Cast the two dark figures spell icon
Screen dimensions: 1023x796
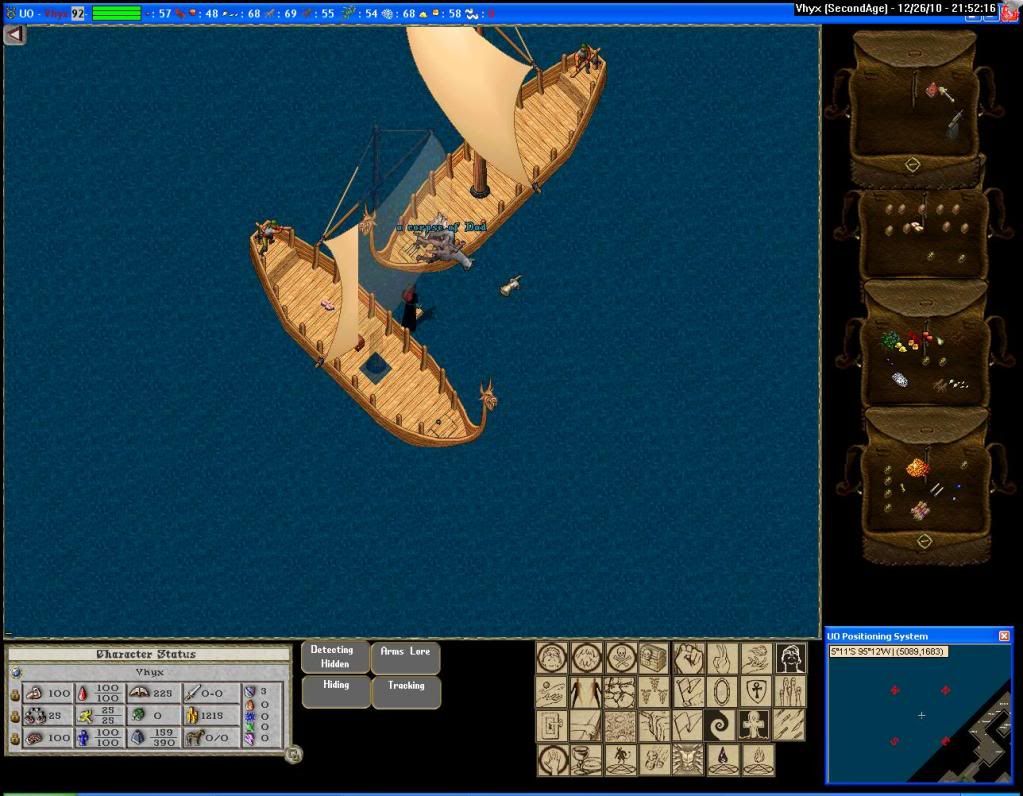tap(586, 692)
